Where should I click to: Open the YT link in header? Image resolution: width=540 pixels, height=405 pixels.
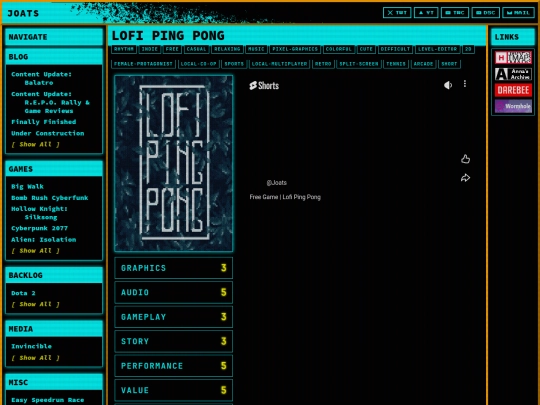point(426,13)
